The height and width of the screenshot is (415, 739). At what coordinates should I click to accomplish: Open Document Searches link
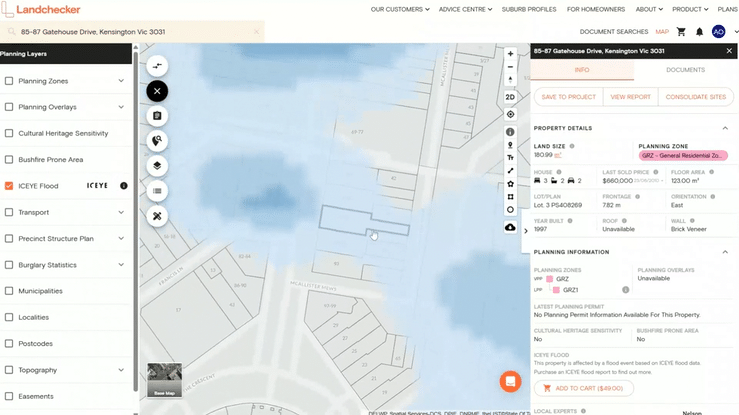pyautogui.click(x=614, y=32)
